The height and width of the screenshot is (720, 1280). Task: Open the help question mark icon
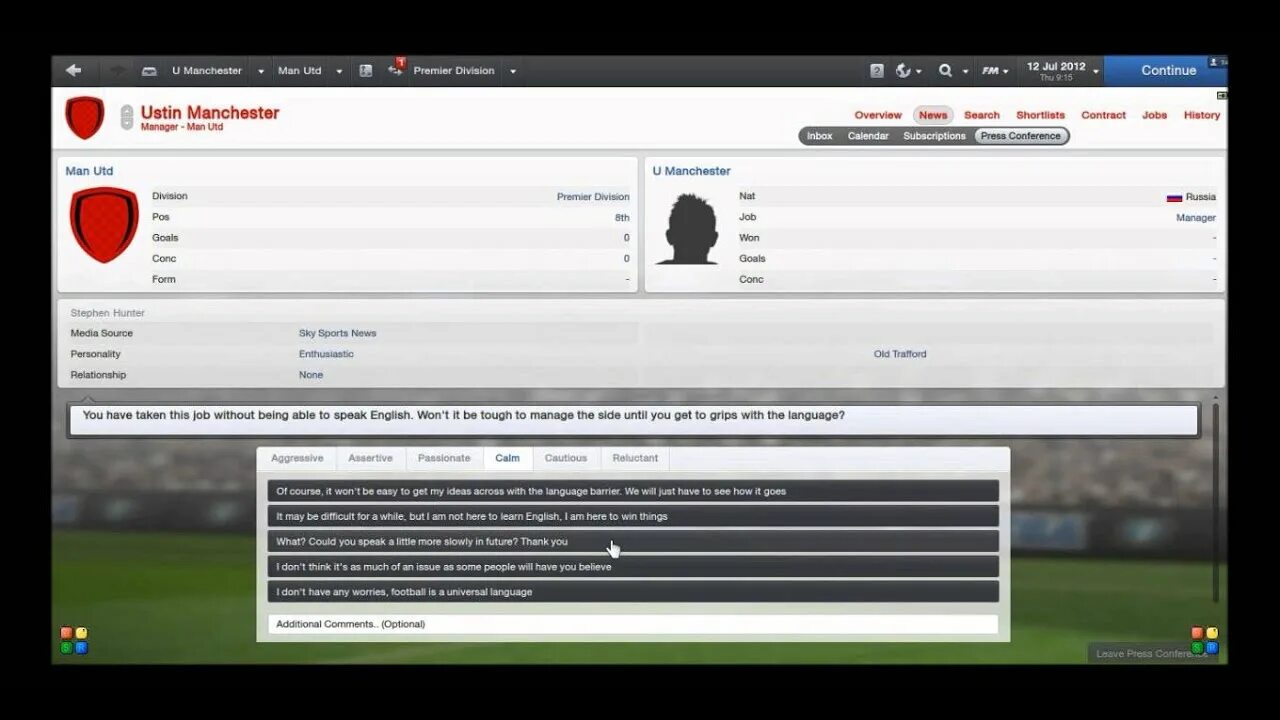tap(877, 71)
